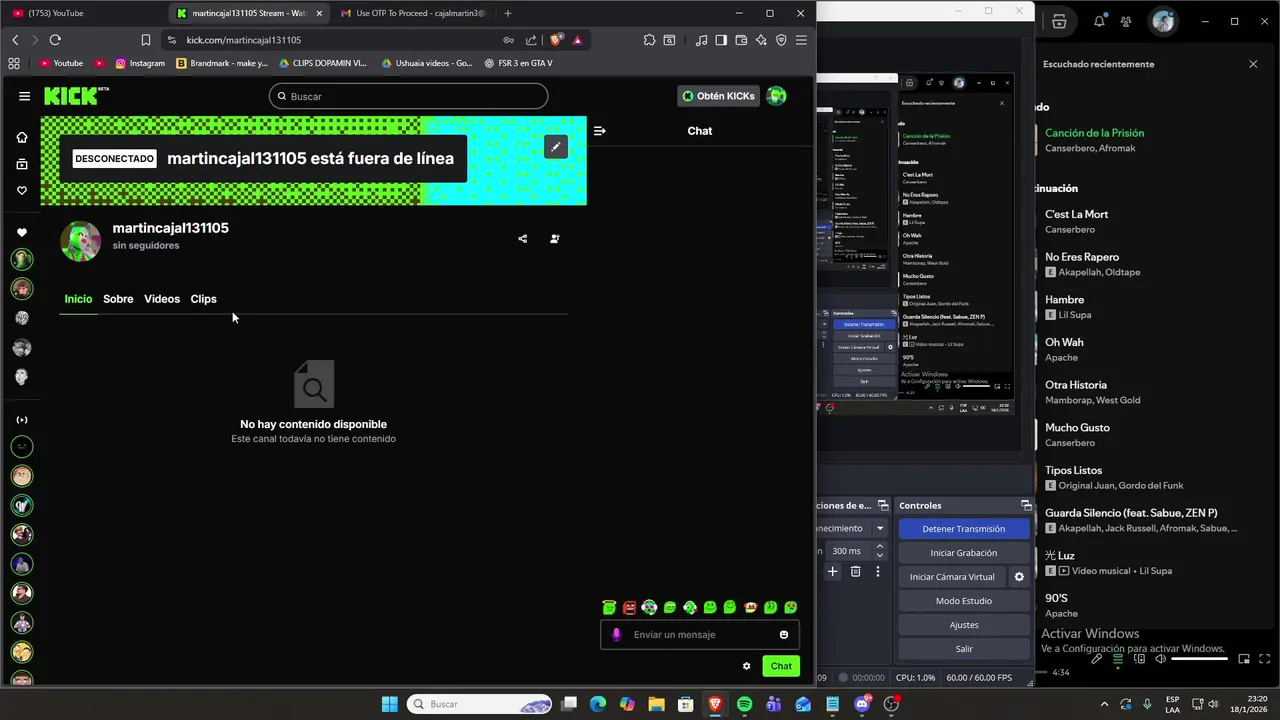
Task: Open Spotify lyrics microphone icon
Action: (1097, 659)
